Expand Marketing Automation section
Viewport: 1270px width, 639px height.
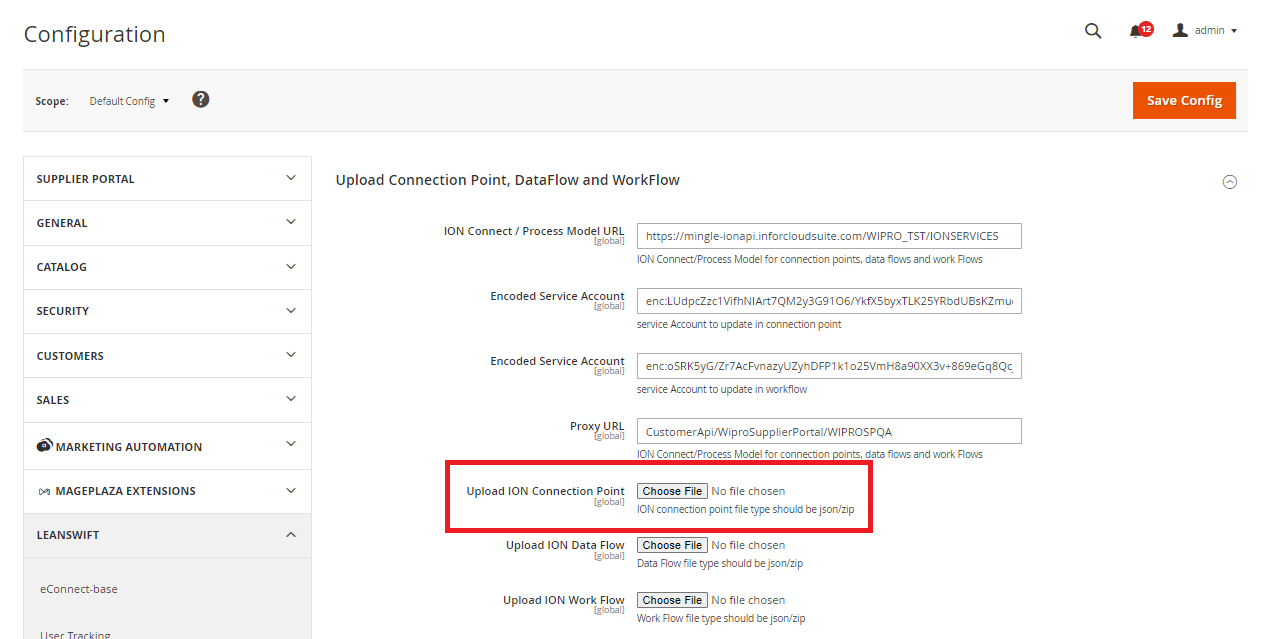[167, 446]
